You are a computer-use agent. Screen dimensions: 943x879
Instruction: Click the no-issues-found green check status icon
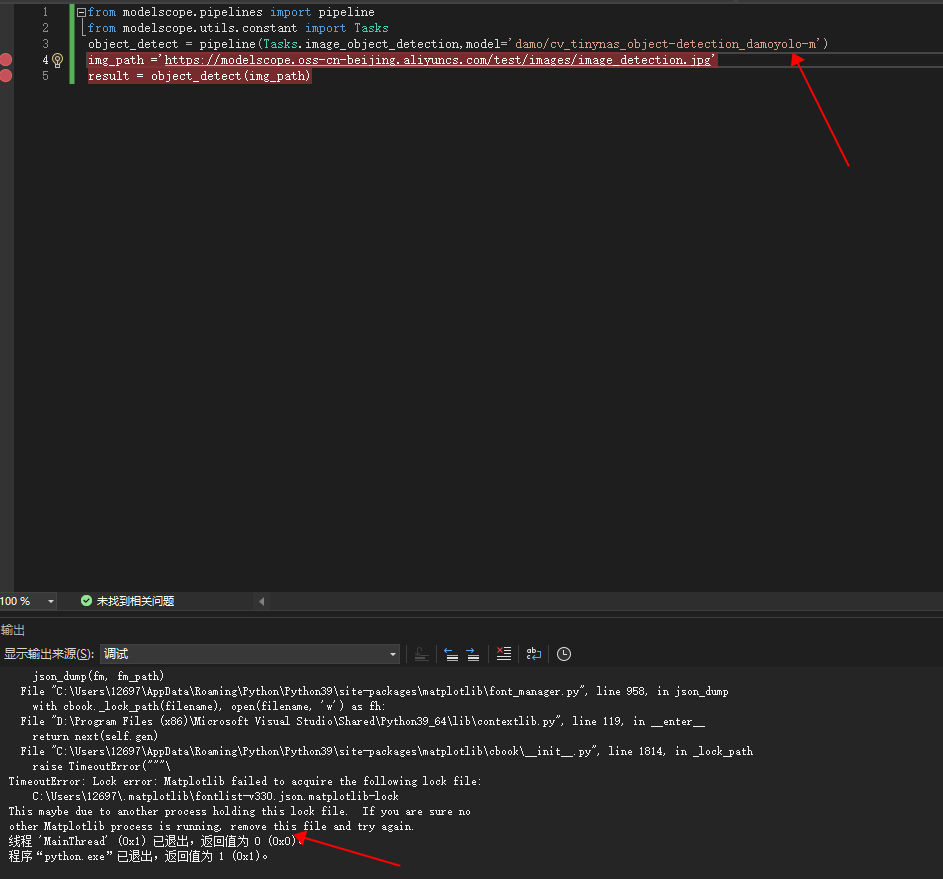(x=86, y=601)
